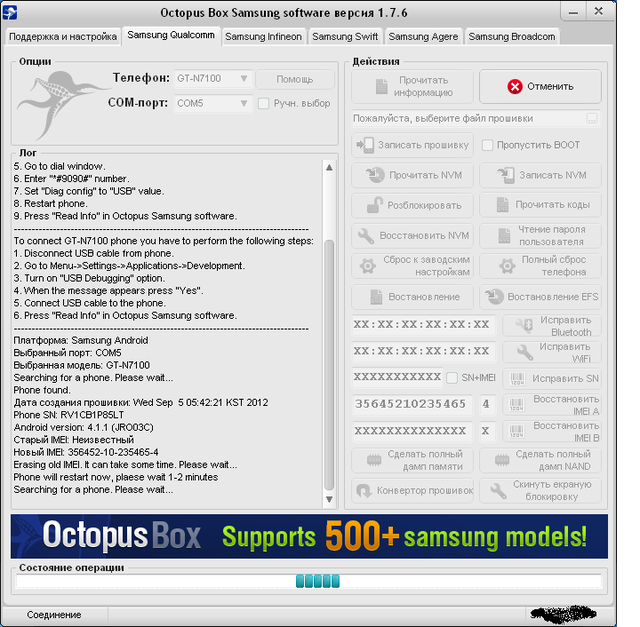Viewport: 640px width, 627px height.
Task: Click the operation status progress bar
Action: pyautogui.click(x=309, y=581)
